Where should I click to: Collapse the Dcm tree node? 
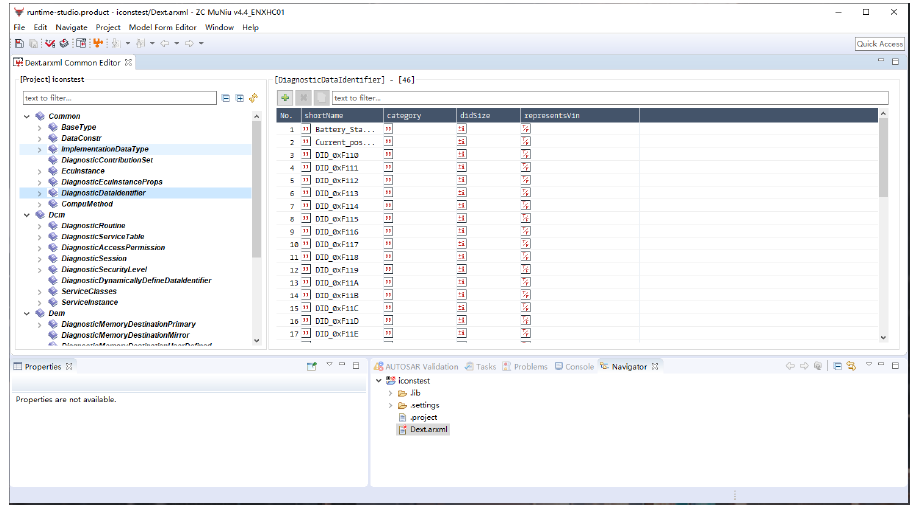click(27, 215)
